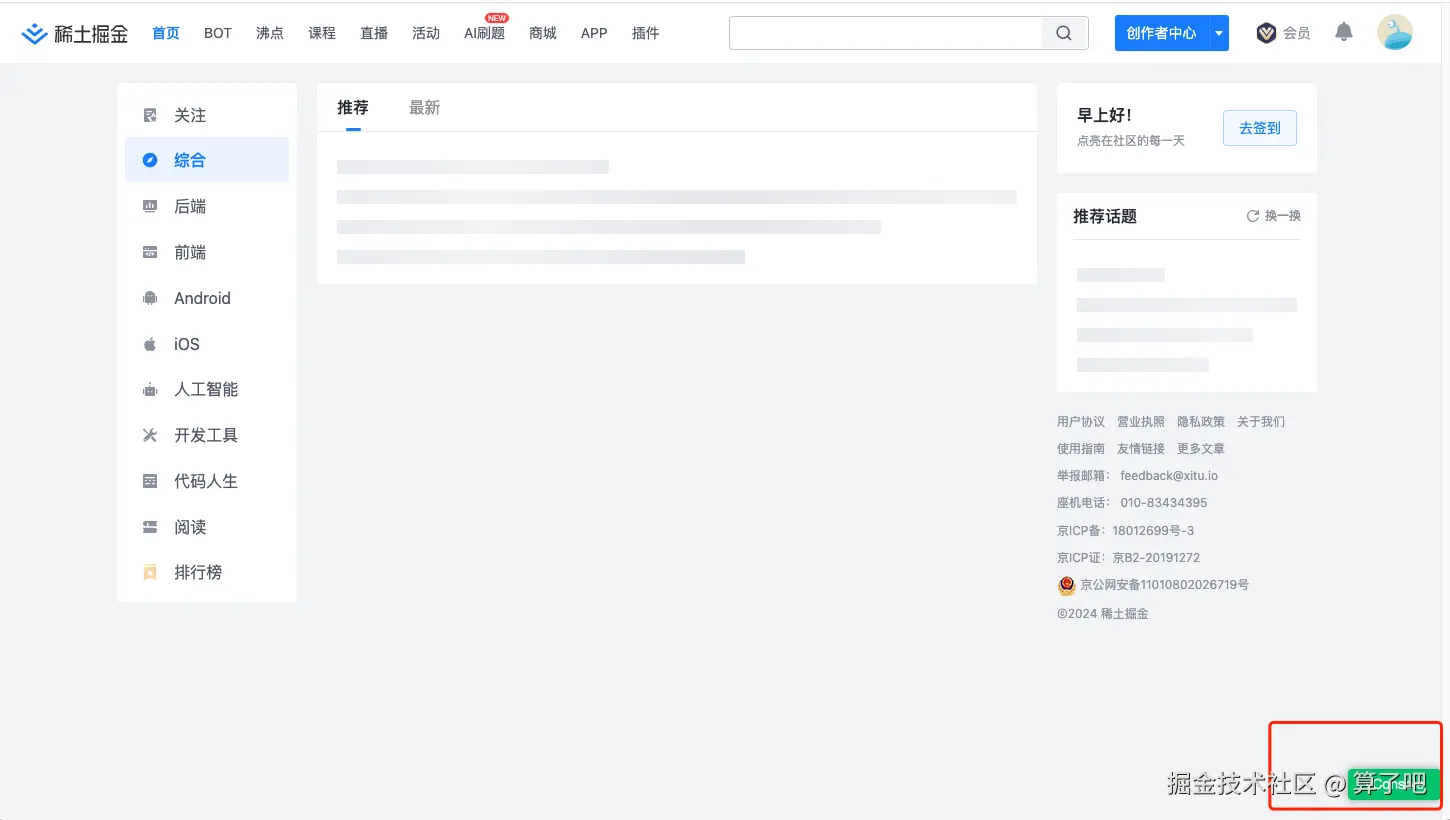The width and height of the screenshot is (1450, 820).
Task: Open the 沸点 nav item
Action: pos(270,33)
